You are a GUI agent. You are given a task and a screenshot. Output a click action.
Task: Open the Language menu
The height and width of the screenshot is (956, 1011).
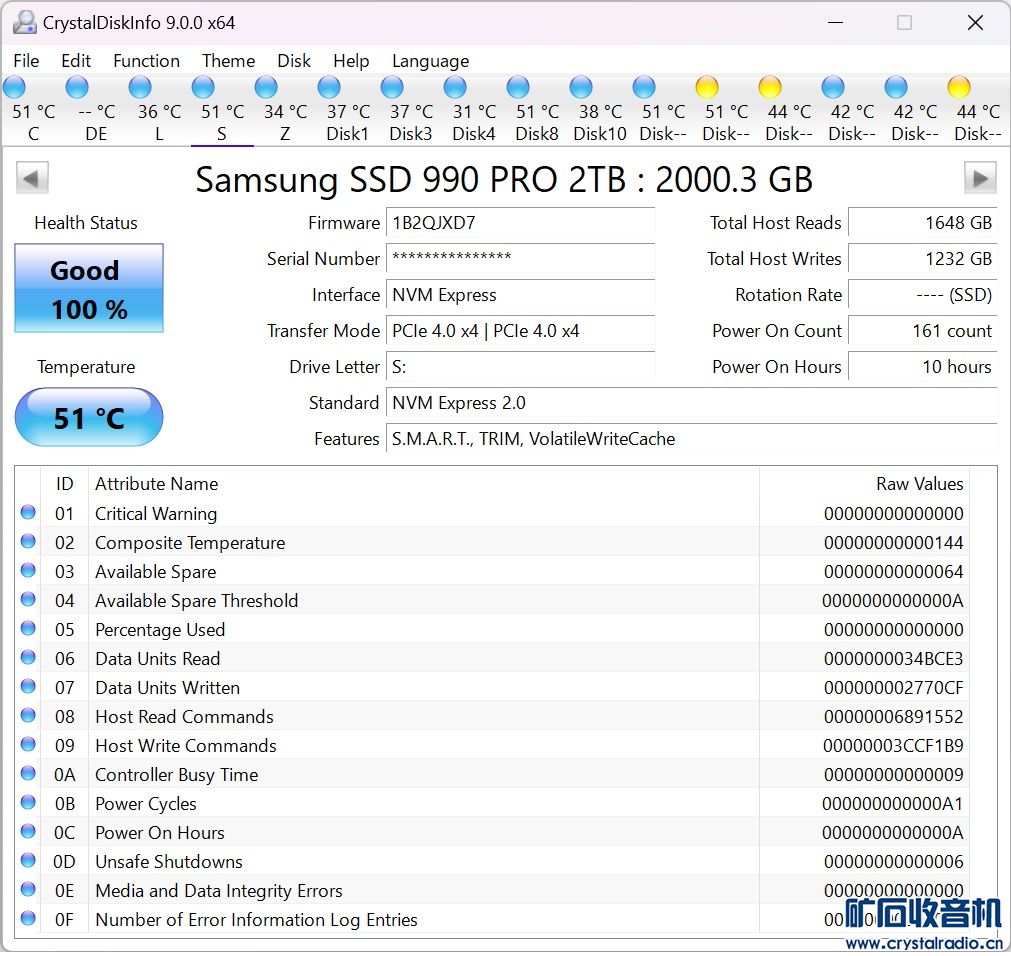coord(430,61)
